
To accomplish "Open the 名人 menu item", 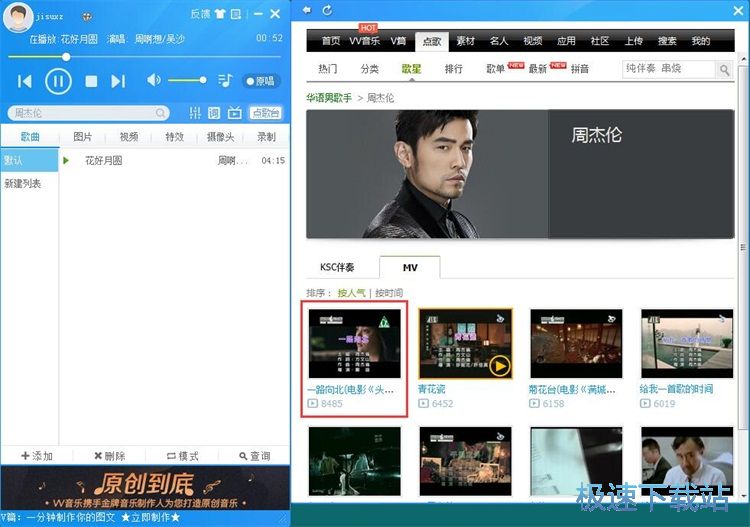I will click(499, 41).
